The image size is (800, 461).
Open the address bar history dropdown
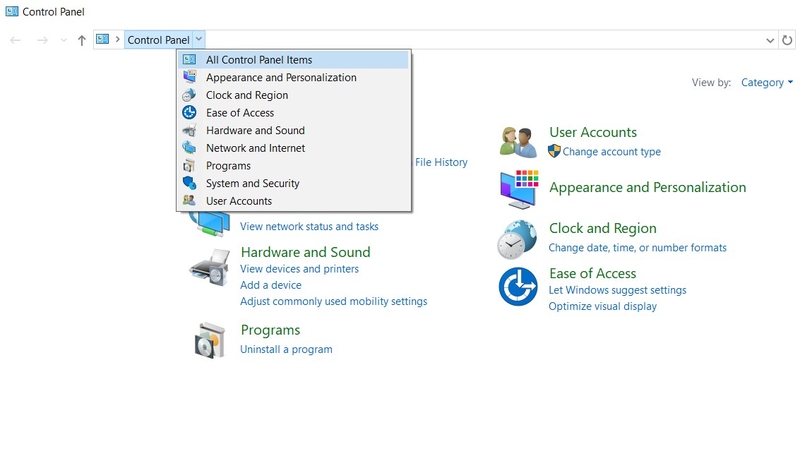[770, 40]
